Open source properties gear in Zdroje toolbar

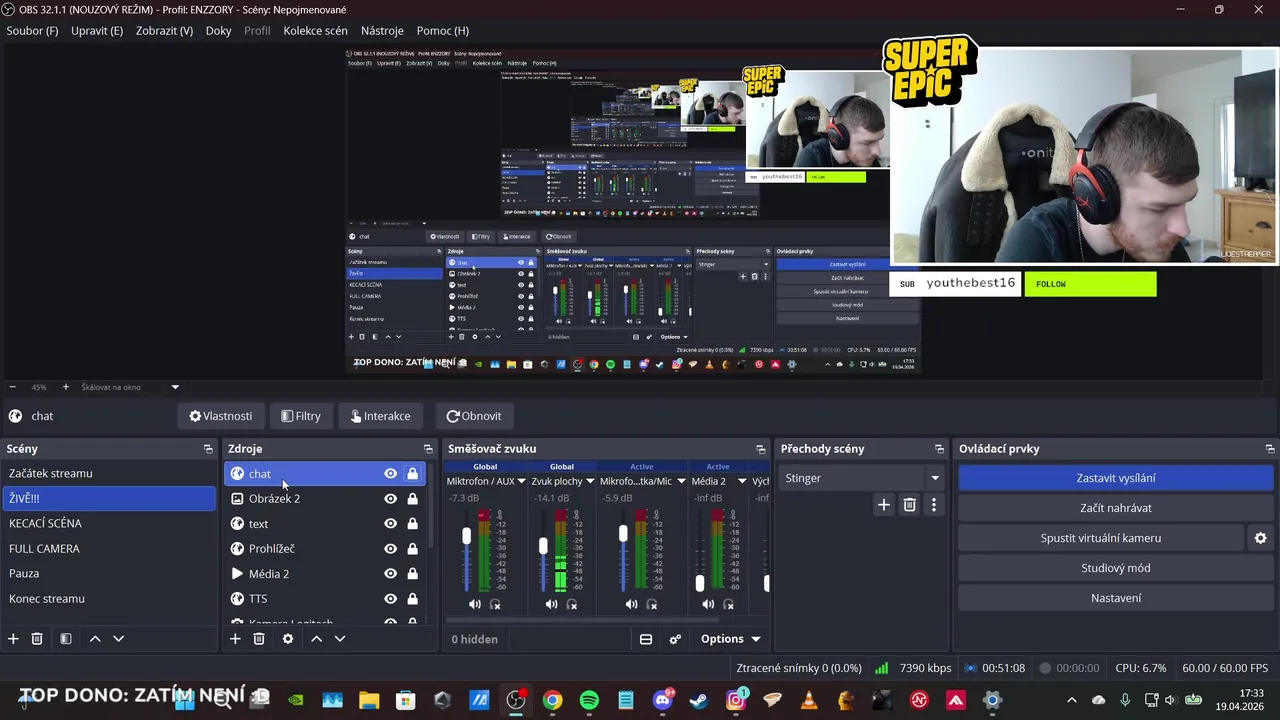point(288,639)
